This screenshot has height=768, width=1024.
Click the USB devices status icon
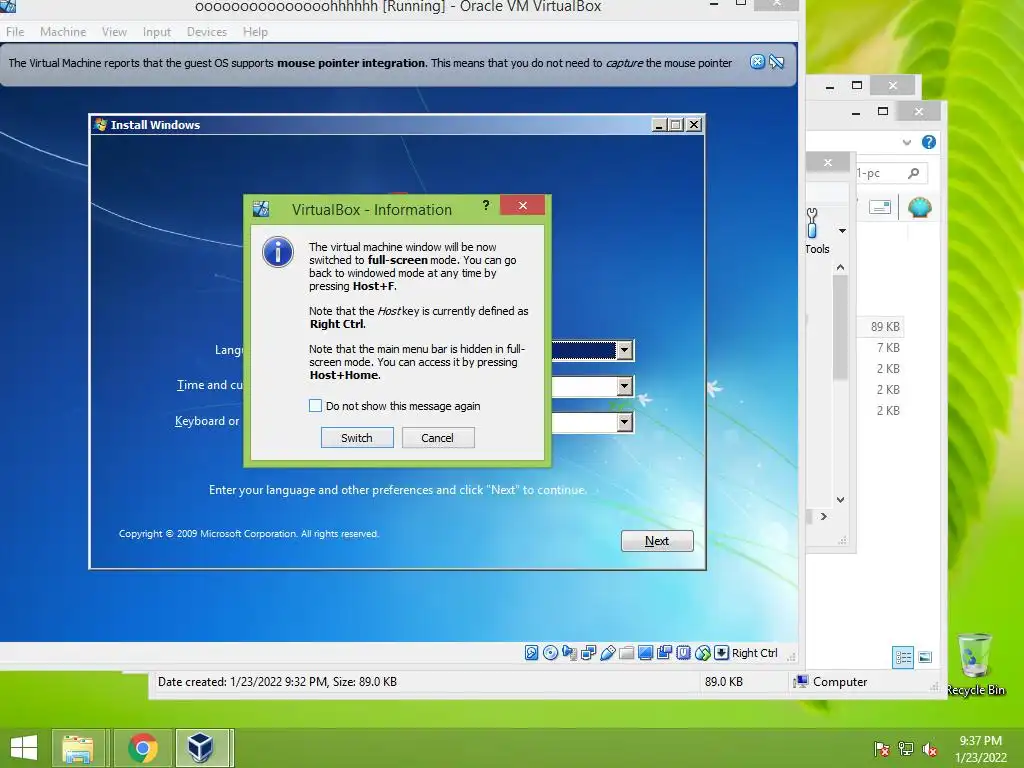point(607,653)
